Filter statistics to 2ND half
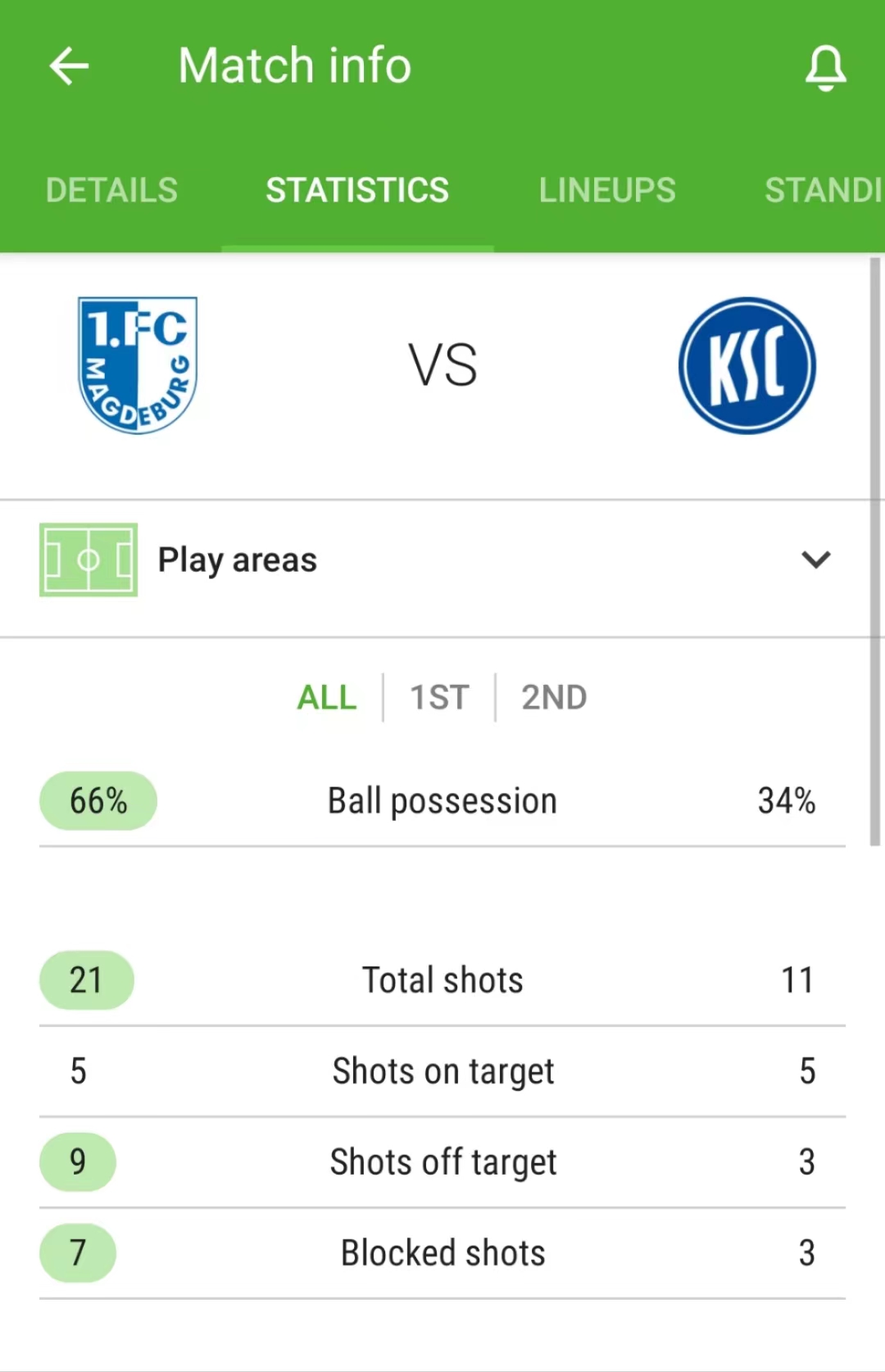885x1372 pixels. pyautogui.click(x=554, y=698)
